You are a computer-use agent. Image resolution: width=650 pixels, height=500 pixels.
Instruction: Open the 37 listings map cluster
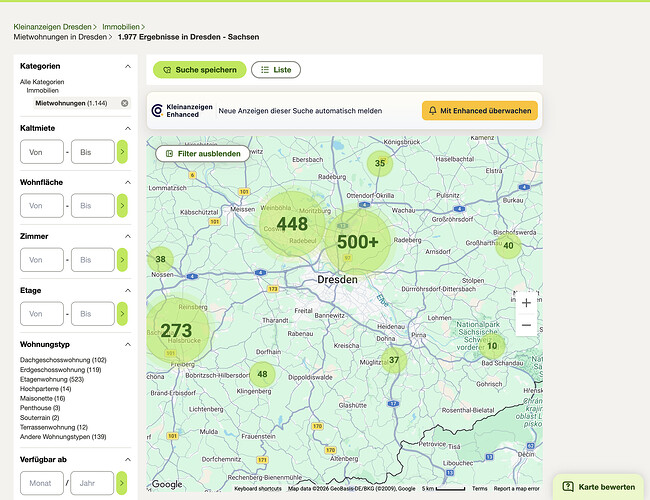click(x=394, y=360)
